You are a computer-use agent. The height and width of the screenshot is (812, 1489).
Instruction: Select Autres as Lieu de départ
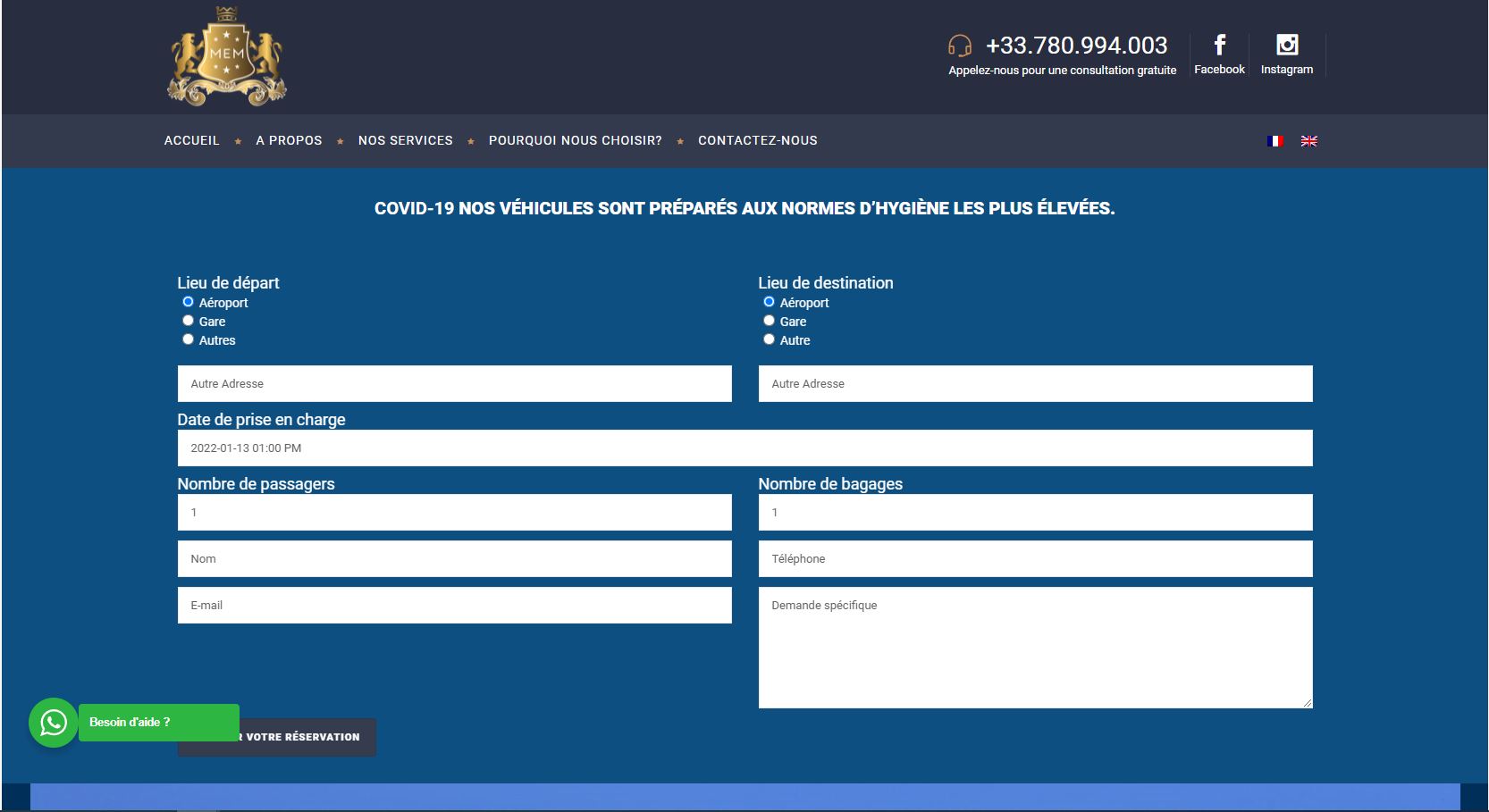188,339
